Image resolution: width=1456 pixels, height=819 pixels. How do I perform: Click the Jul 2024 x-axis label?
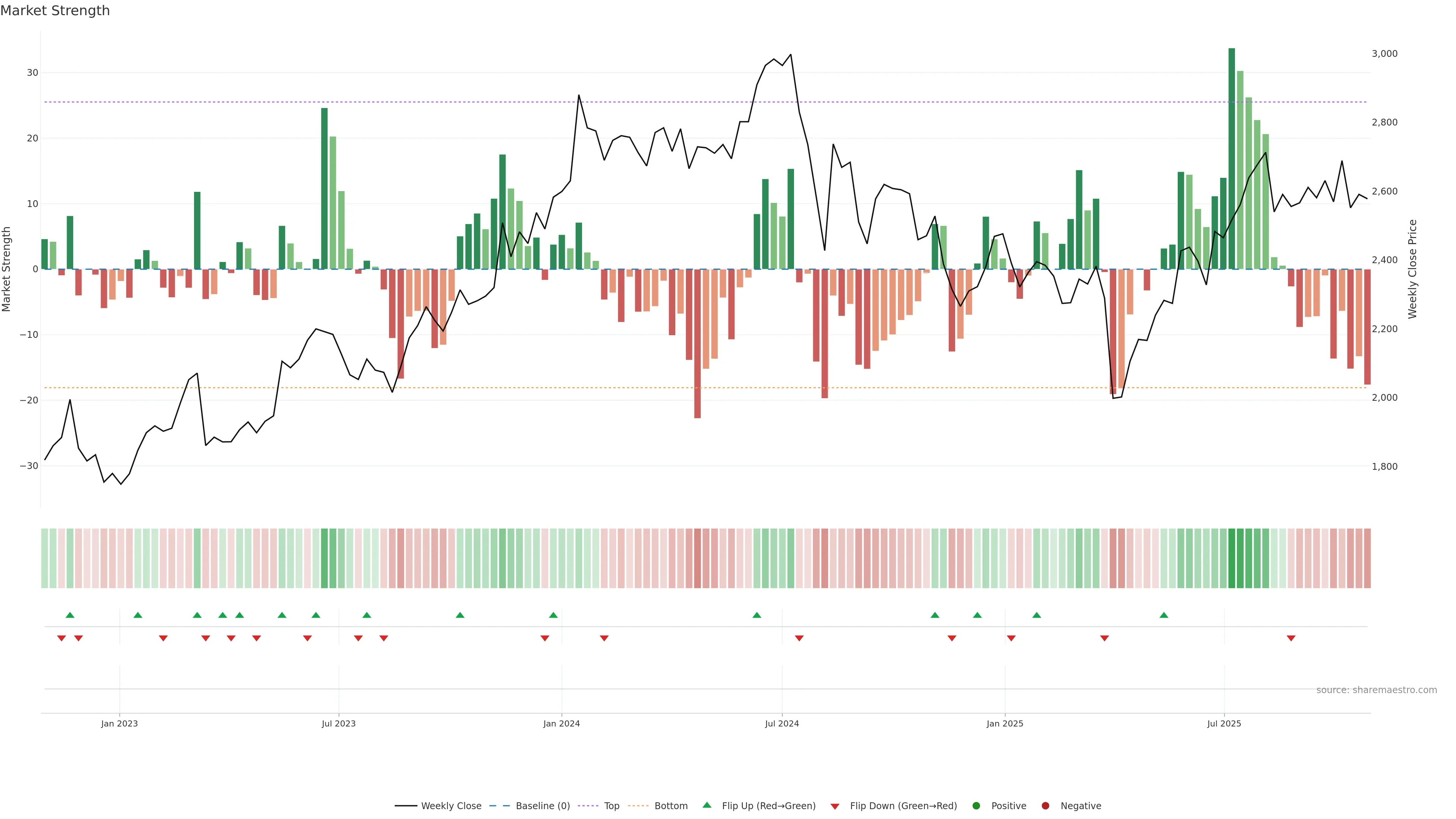point(782,723)
